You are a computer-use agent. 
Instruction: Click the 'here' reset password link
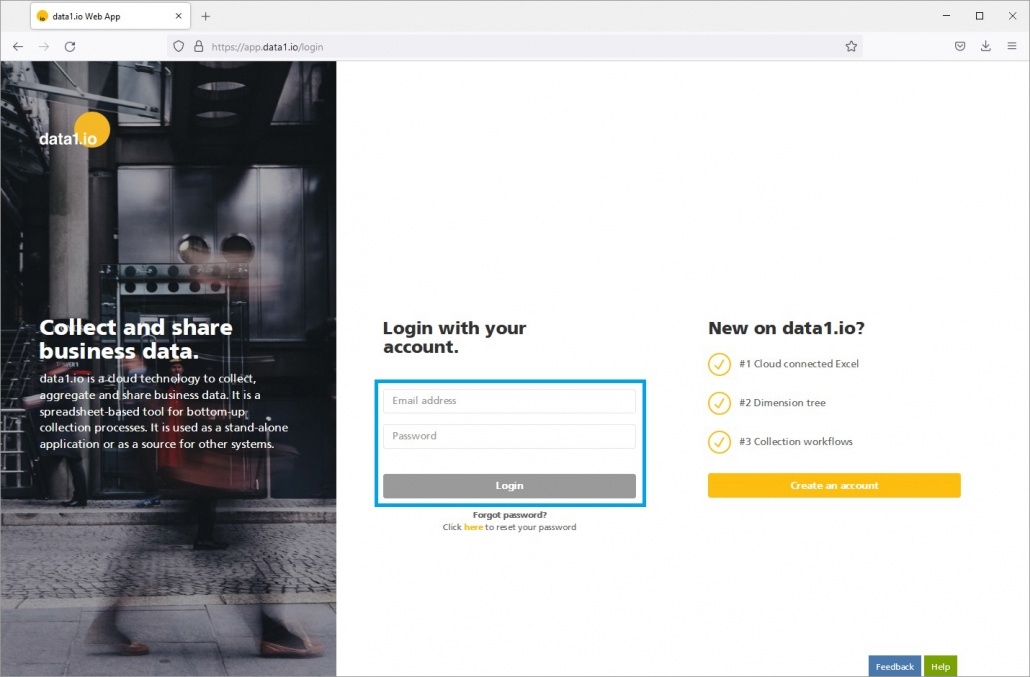click(x=473, y=527)
